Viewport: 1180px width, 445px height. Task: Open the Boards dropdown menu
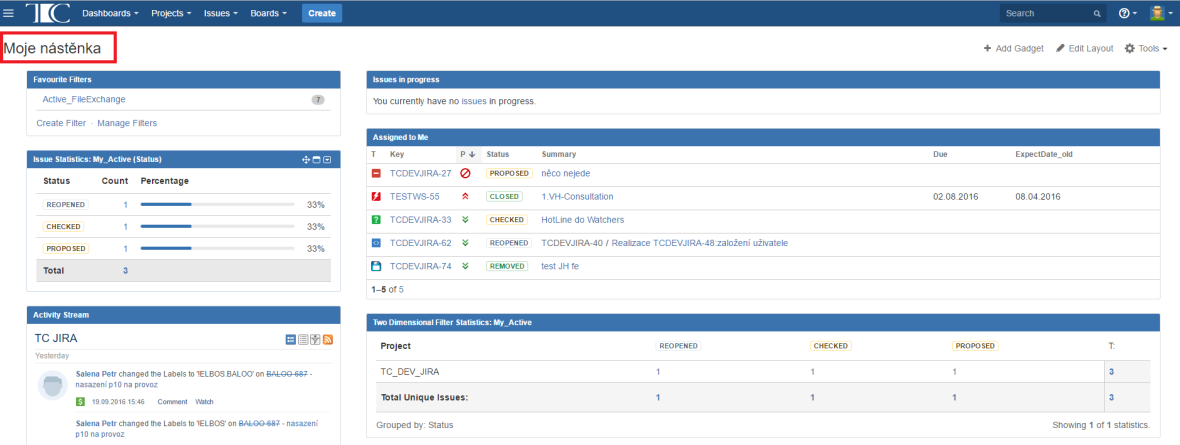point(268,14)
